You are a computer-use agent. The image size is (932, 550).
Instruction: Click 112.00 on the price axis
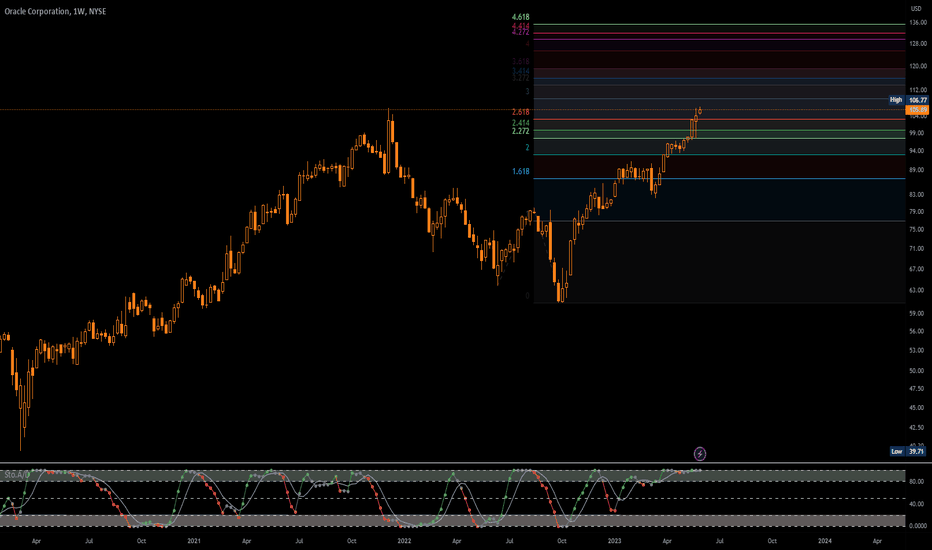coord(918,90)
